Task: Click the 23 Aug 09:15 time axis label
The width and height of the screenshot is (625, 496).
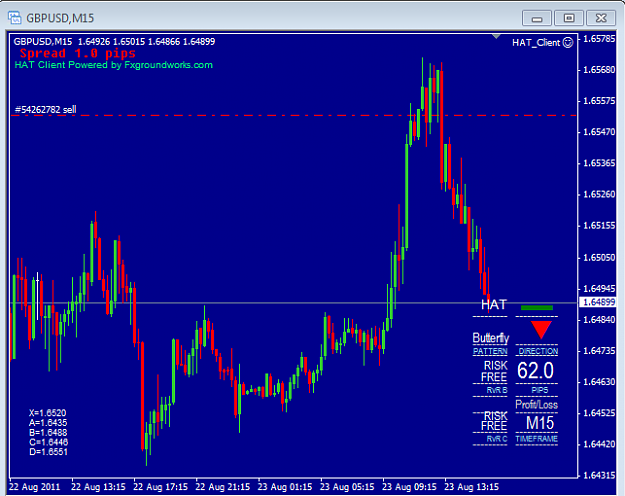Action: click(x=409, y=487)
